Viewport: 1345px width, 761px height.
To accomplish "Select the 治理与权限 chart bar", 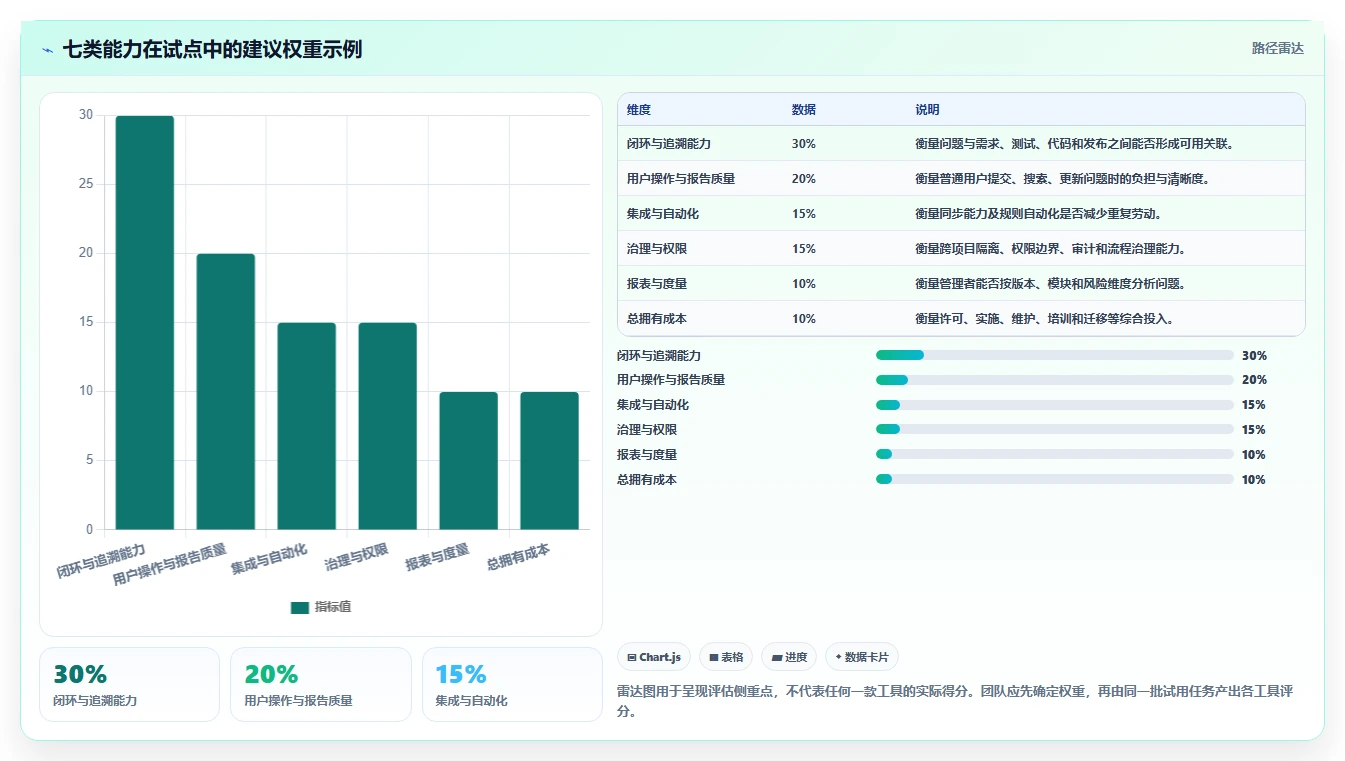I will coord(388,426).
